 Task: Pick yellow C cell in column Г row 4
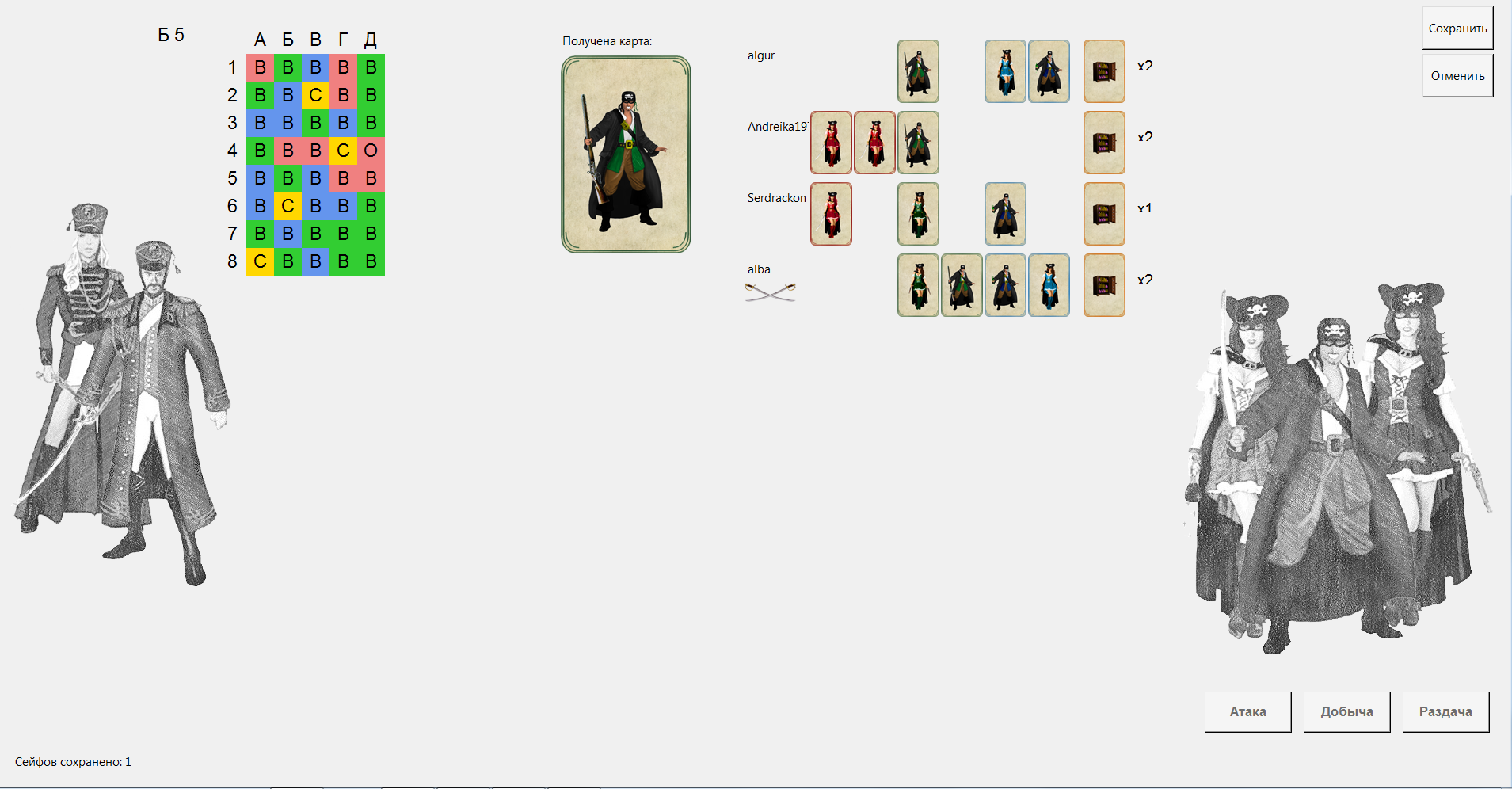pyautogui.click(x=343, y=151)
